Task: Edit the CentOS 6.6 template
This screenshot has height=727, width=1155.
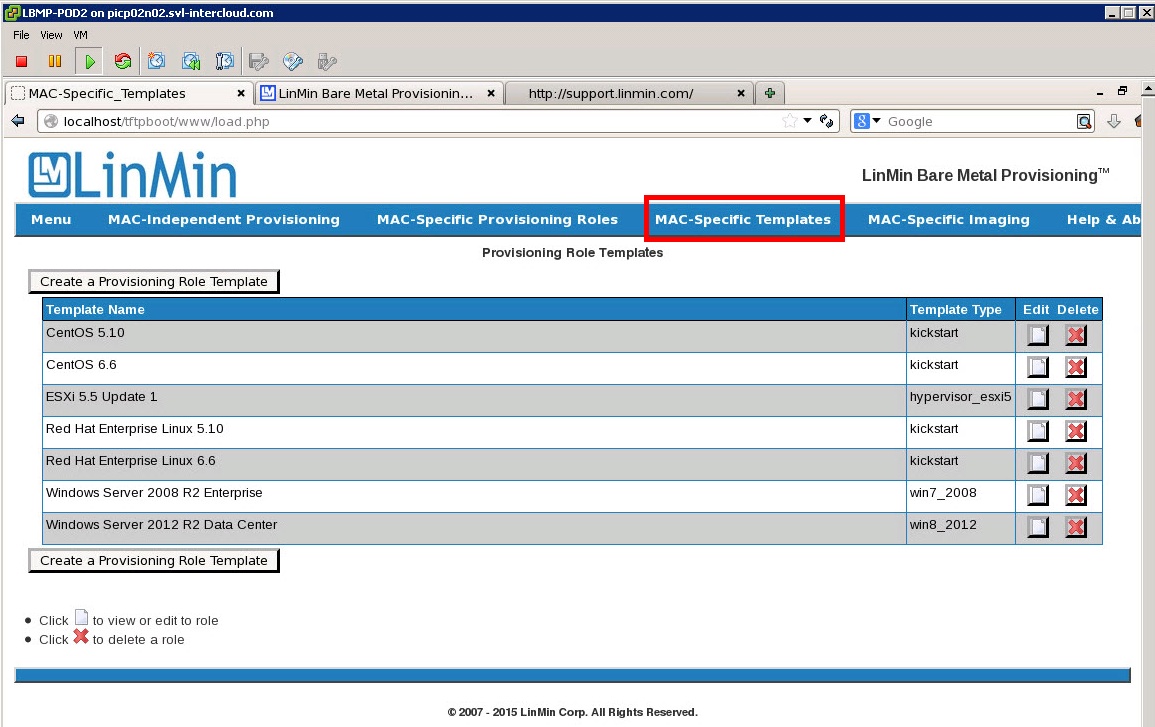Action: coord(1038,367)
